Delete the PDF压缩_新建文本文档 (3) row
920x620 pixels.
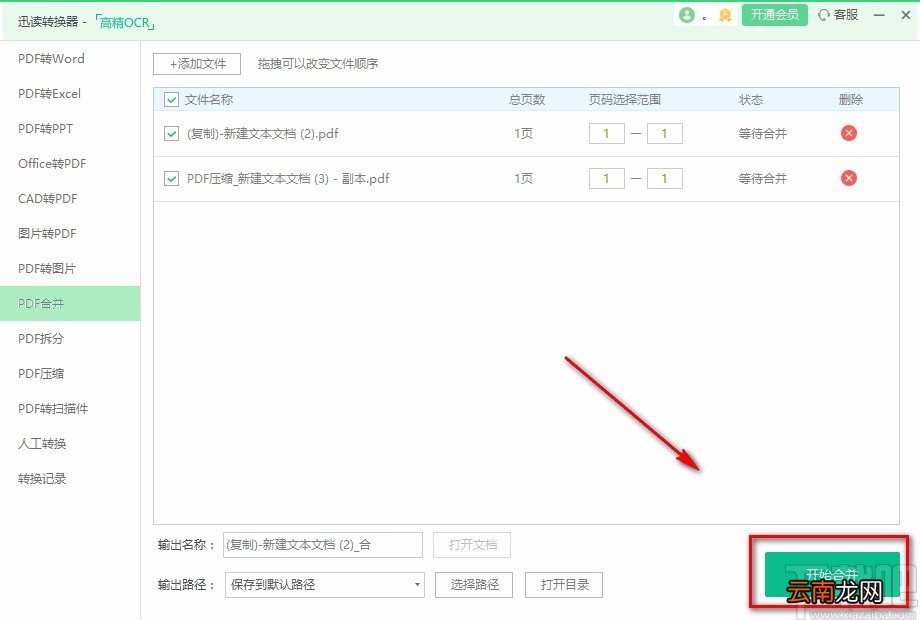click(848, 178)
